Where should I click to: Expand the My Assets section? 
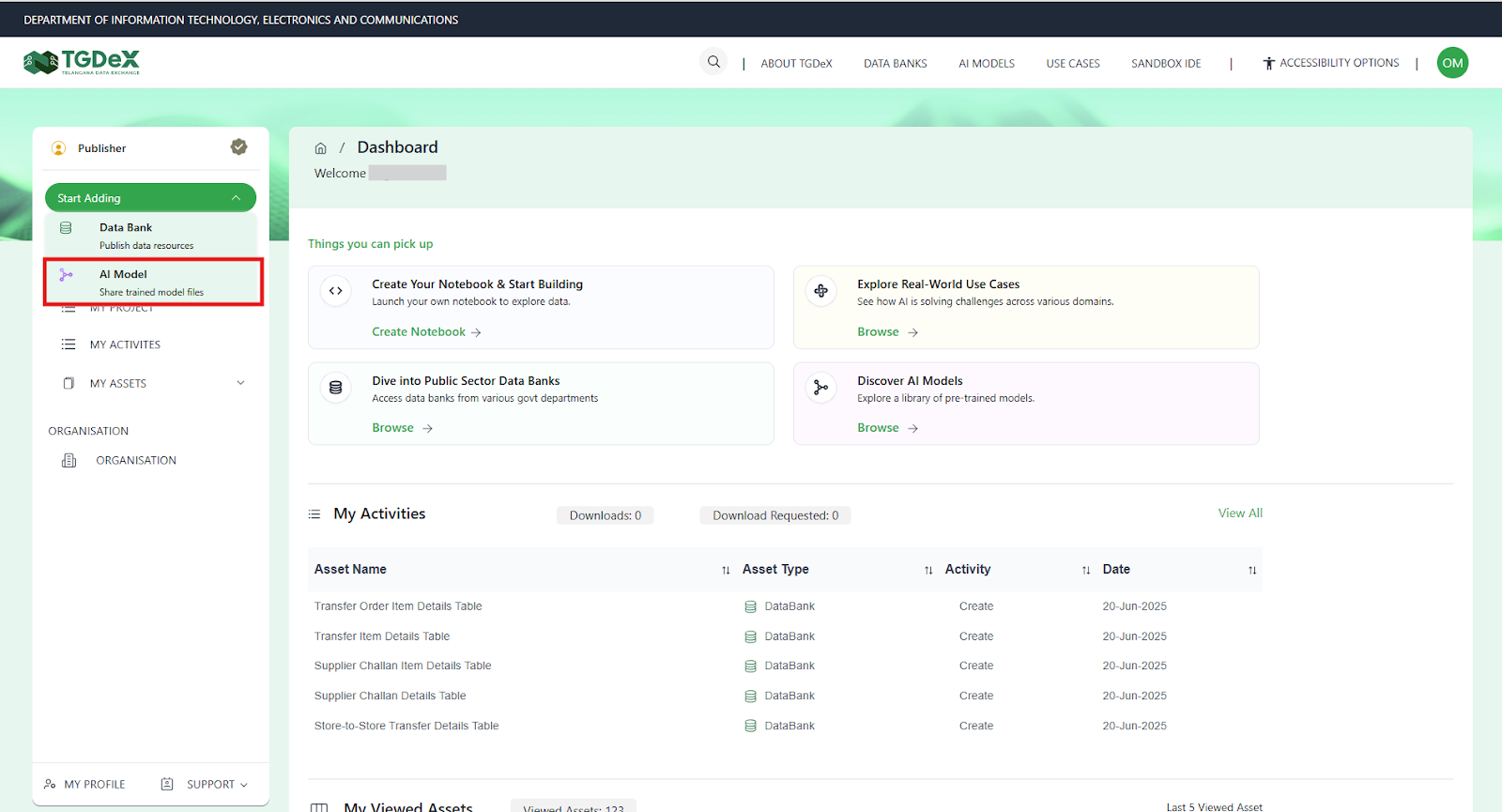point(240,383)
